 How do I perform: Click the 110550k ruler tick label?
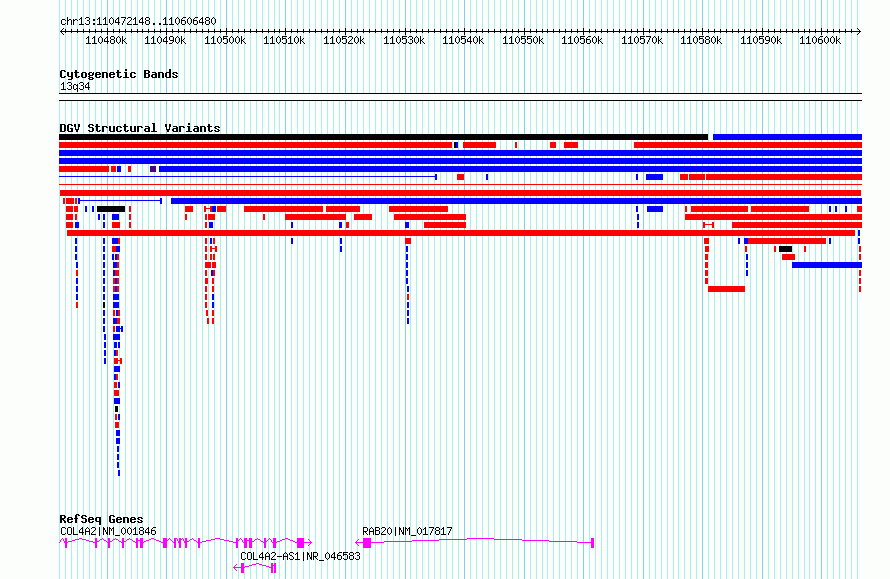point(523,40)
